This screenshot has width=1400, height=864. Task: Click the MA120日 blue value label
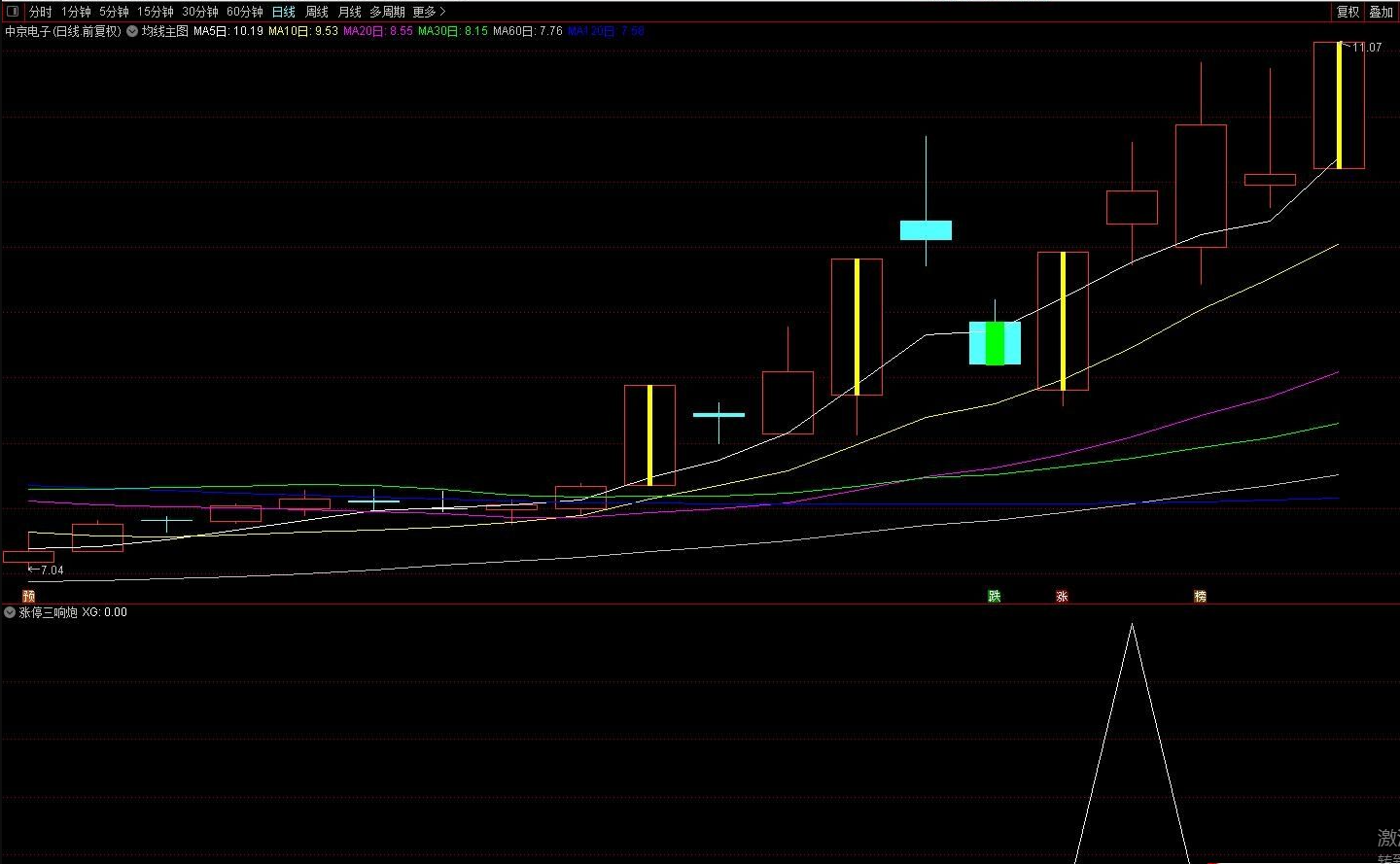[606, 31]
